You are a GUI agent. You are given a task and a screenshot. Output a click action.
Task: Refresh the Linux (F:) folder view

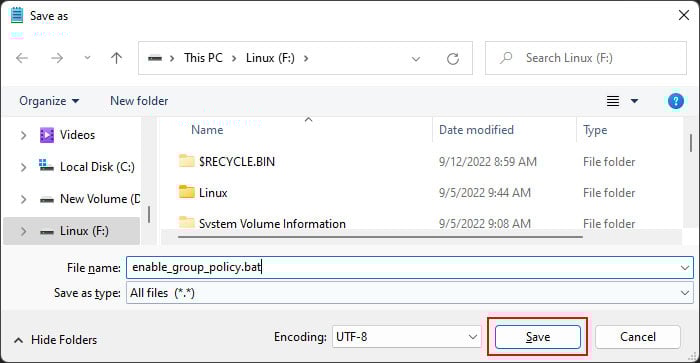tap(453, 58)
